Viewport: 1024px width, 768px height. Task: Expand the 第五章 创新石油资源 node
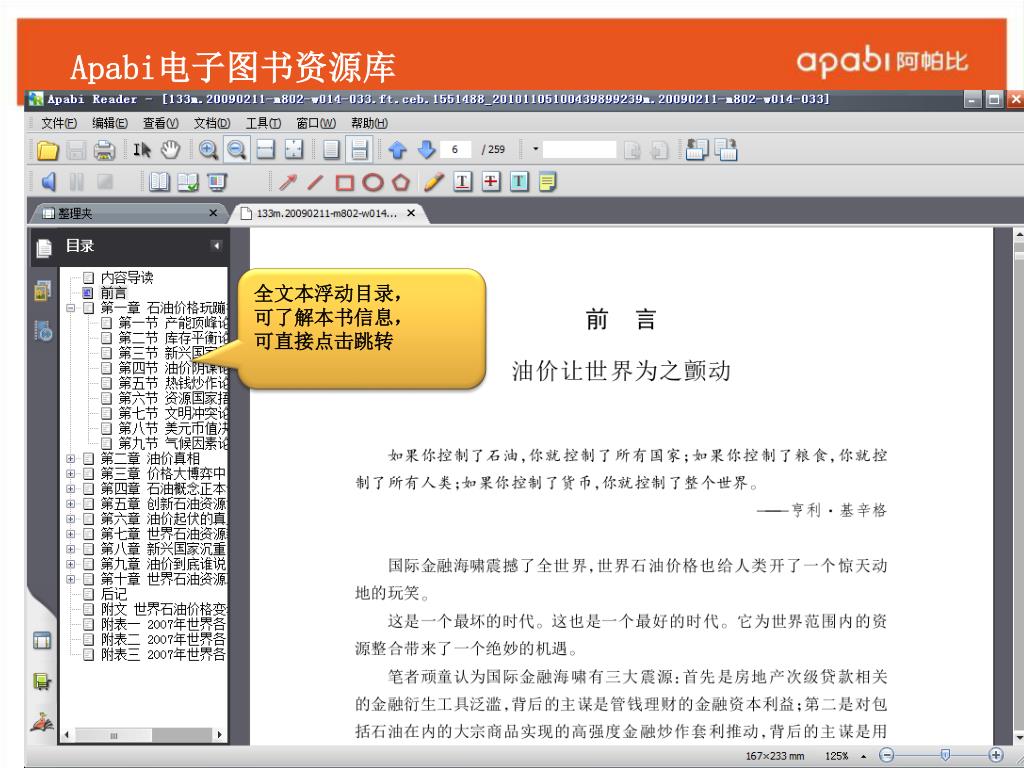click(71, 504)
